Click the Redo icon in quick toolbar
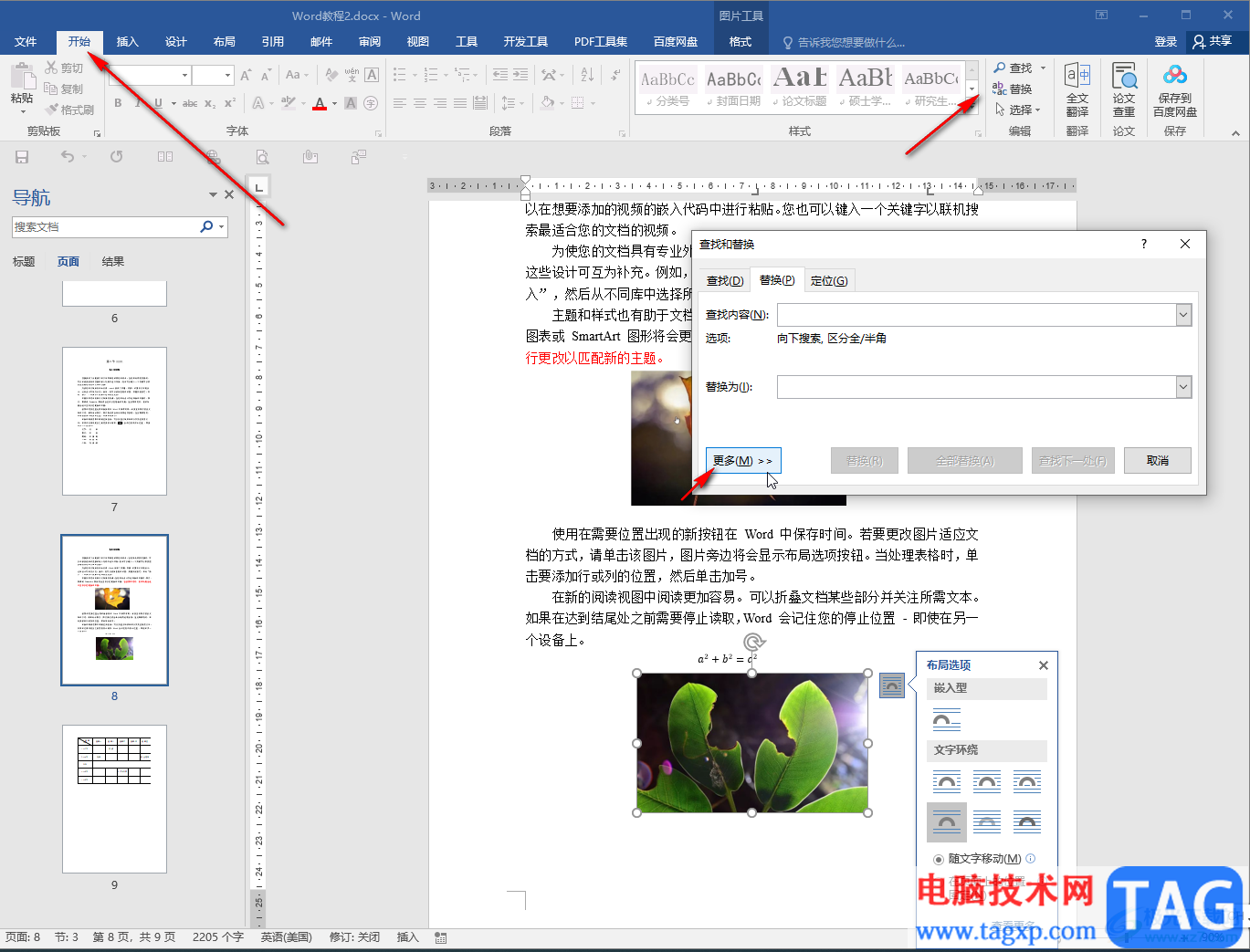Screen dimensions: 1250x952 [117, 157]
